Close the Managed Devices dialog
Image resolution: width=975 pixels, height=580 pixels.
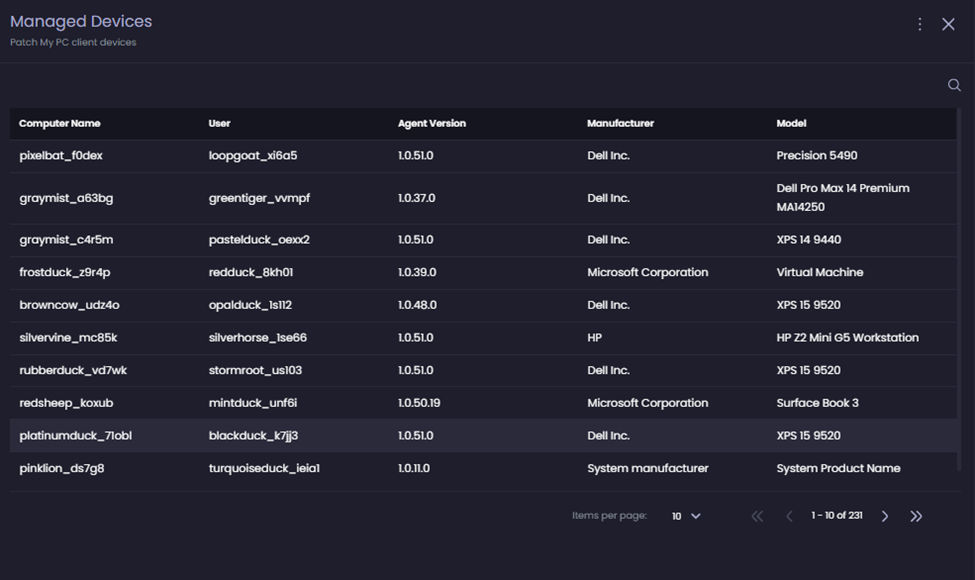[948, 23]
